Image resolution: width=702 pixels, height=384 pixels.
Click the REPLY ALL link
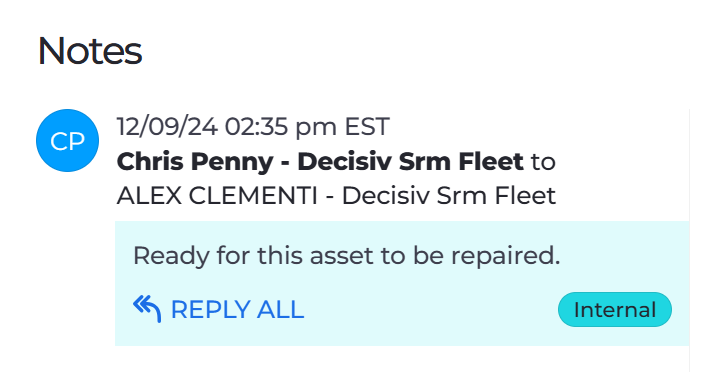[x=218, y=309]
